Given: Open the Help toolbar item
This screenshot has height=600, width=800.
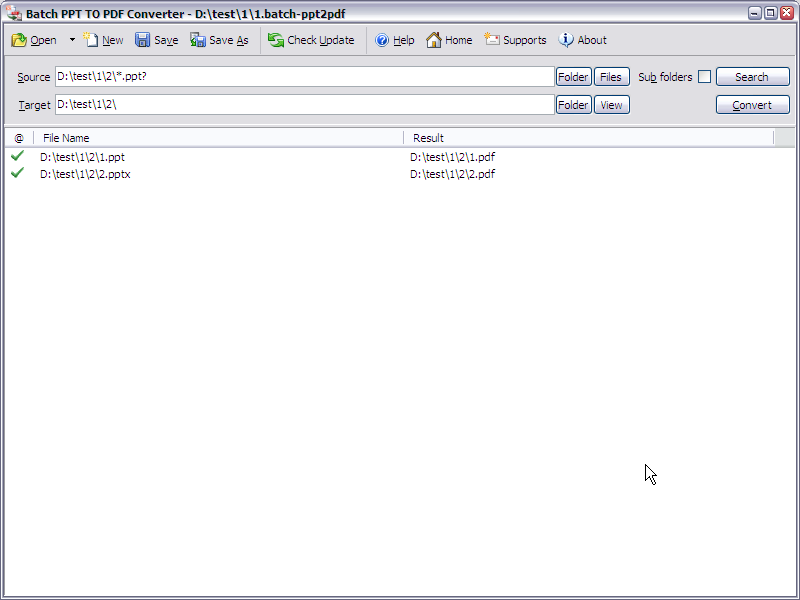Looking at the screenshot, I should (x=394, y=40).
